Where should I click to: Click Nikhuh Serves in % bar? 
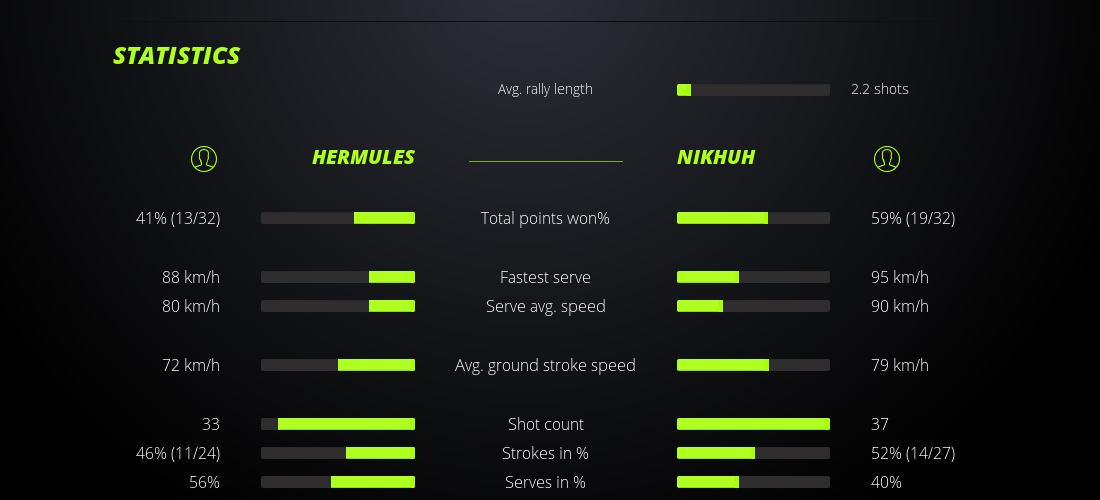pos(753,482)
